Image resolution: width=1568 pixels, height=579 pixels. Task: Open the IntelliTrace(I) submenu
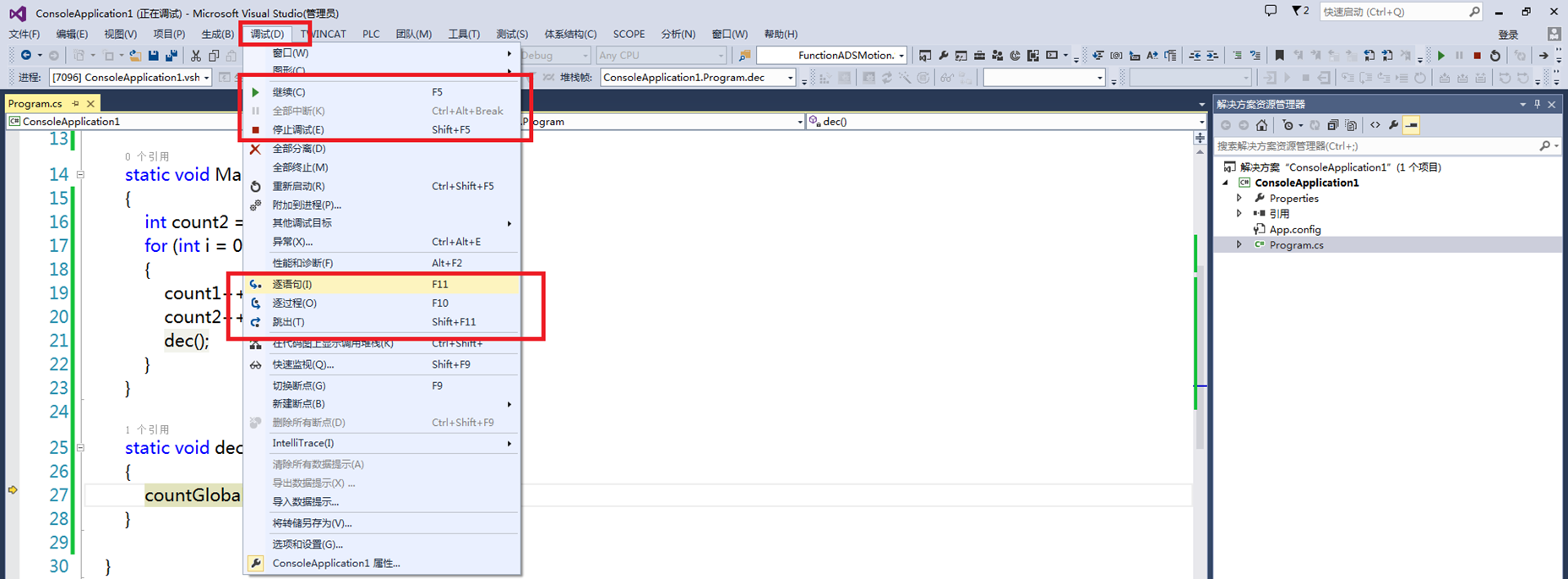[x=381, y=444]
